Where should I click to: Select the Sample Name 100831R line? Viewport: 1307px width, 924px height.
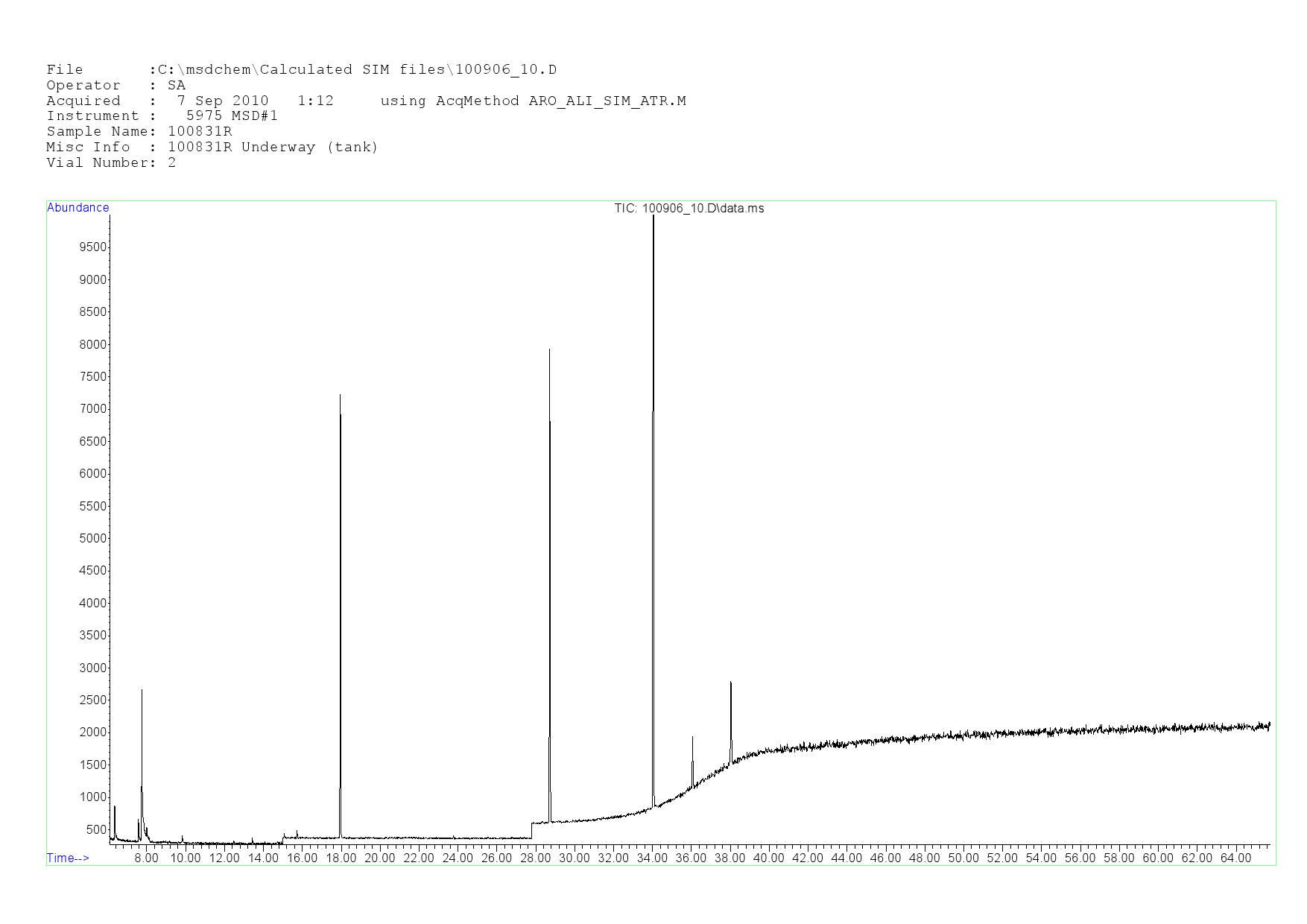click(x=139, y=132)
